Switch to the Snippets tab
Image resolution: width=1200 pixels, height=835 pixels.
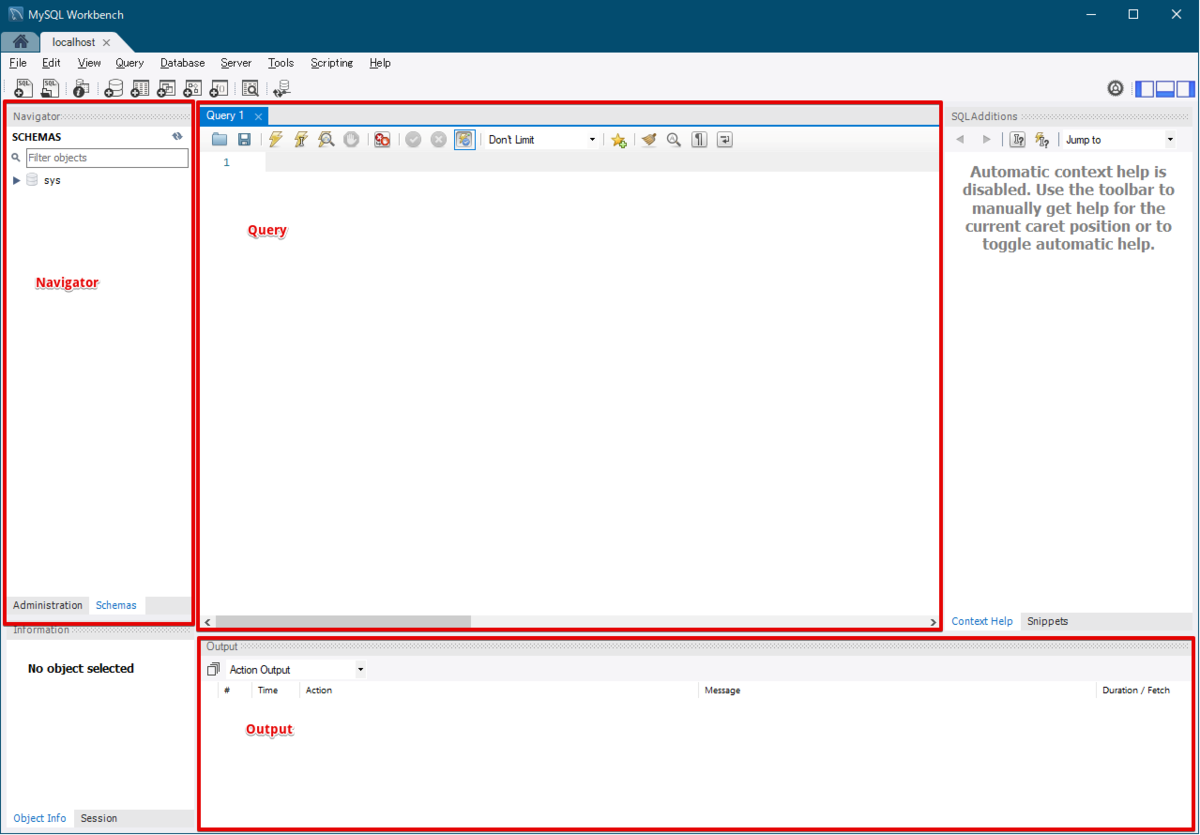pos(1047,621)
